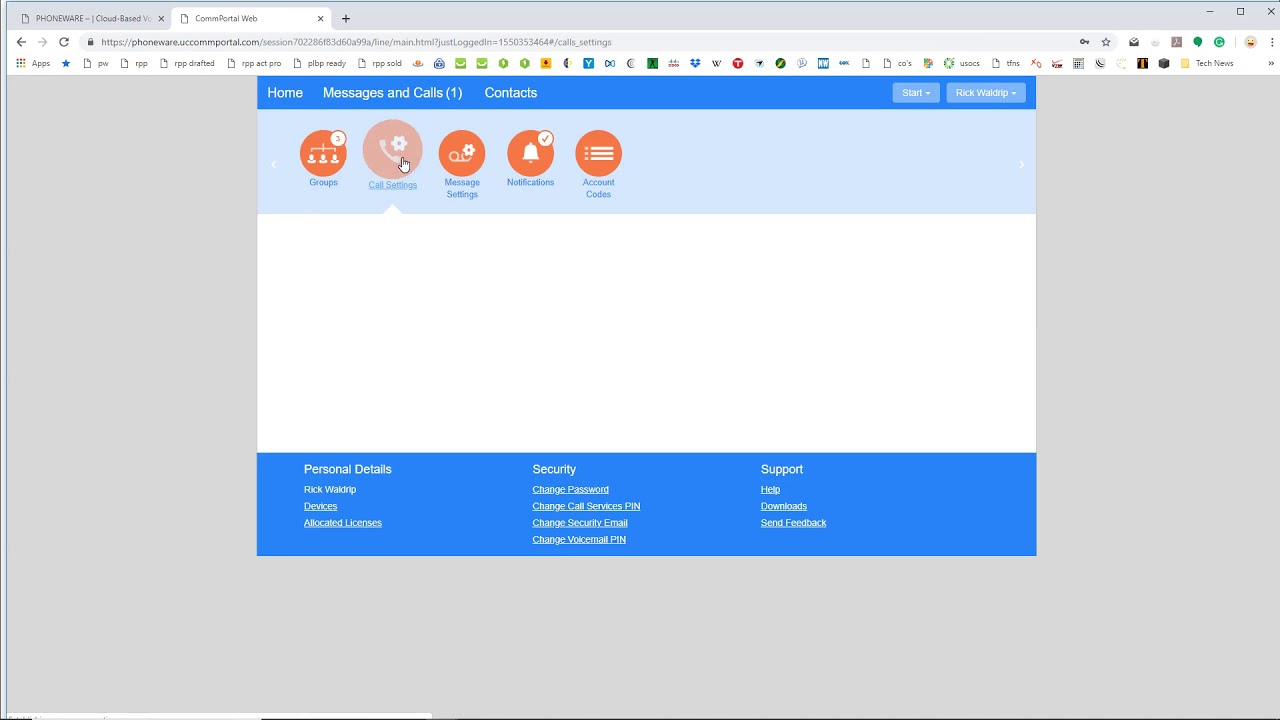The width and height of the screenshot is (1280, 720).
Task: Open the Help link
Action: pos(770,490)
